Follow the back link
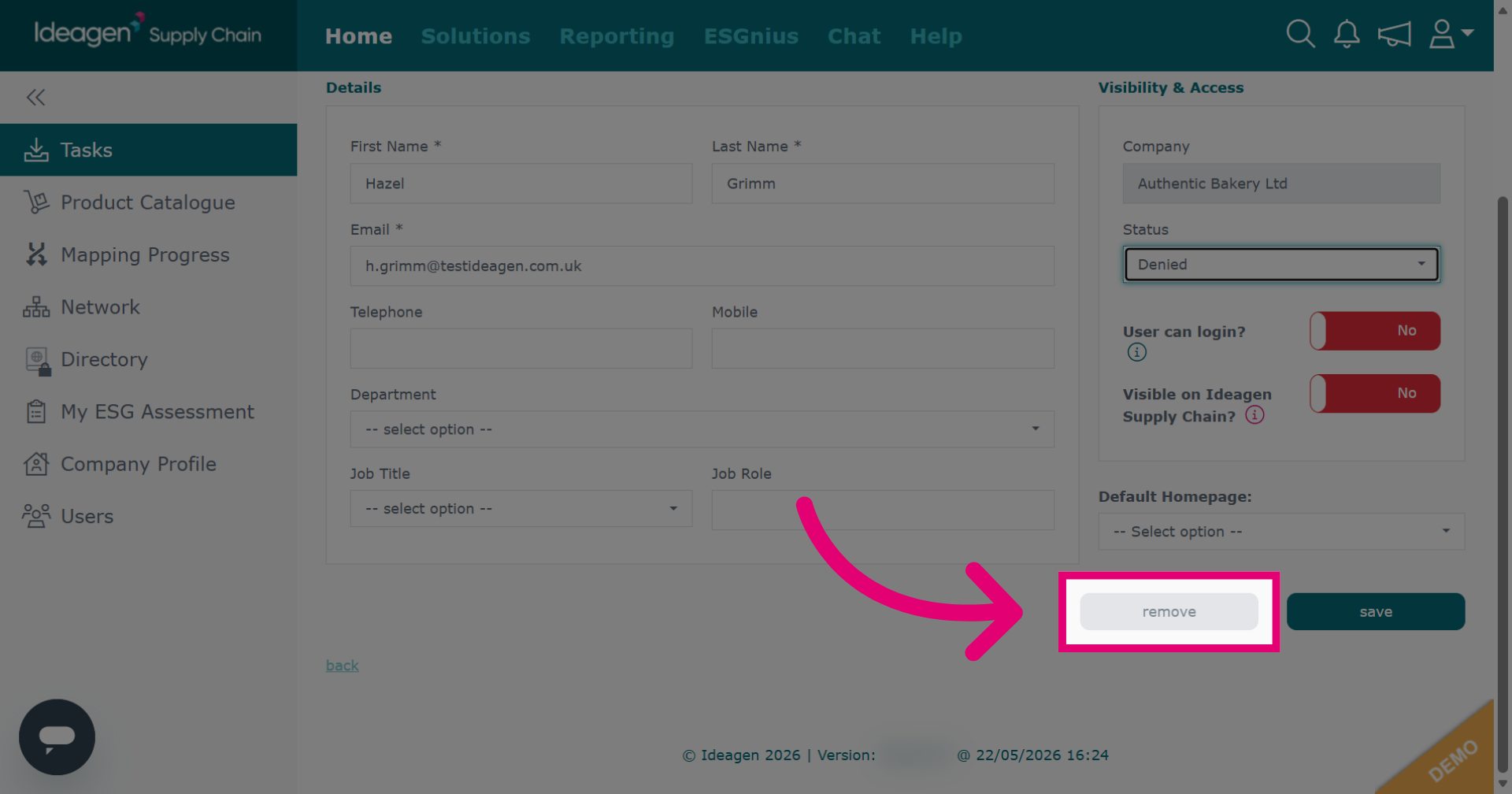This screenshot has width=1512, height=794. click(343, 666)
